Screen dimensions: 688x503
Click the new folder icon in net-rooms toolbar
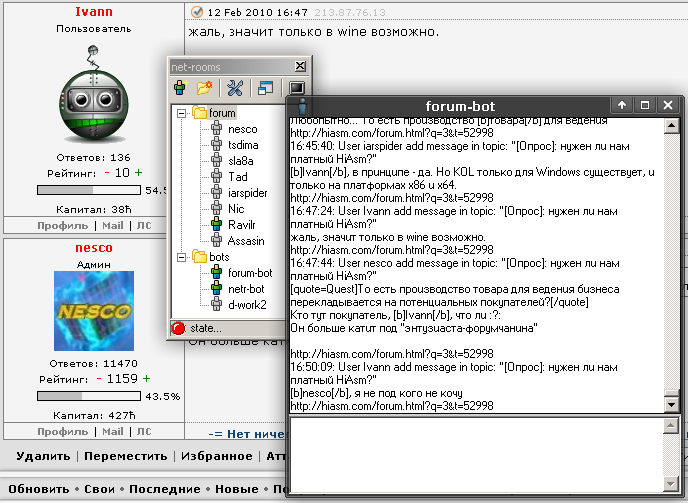(205, 89)
